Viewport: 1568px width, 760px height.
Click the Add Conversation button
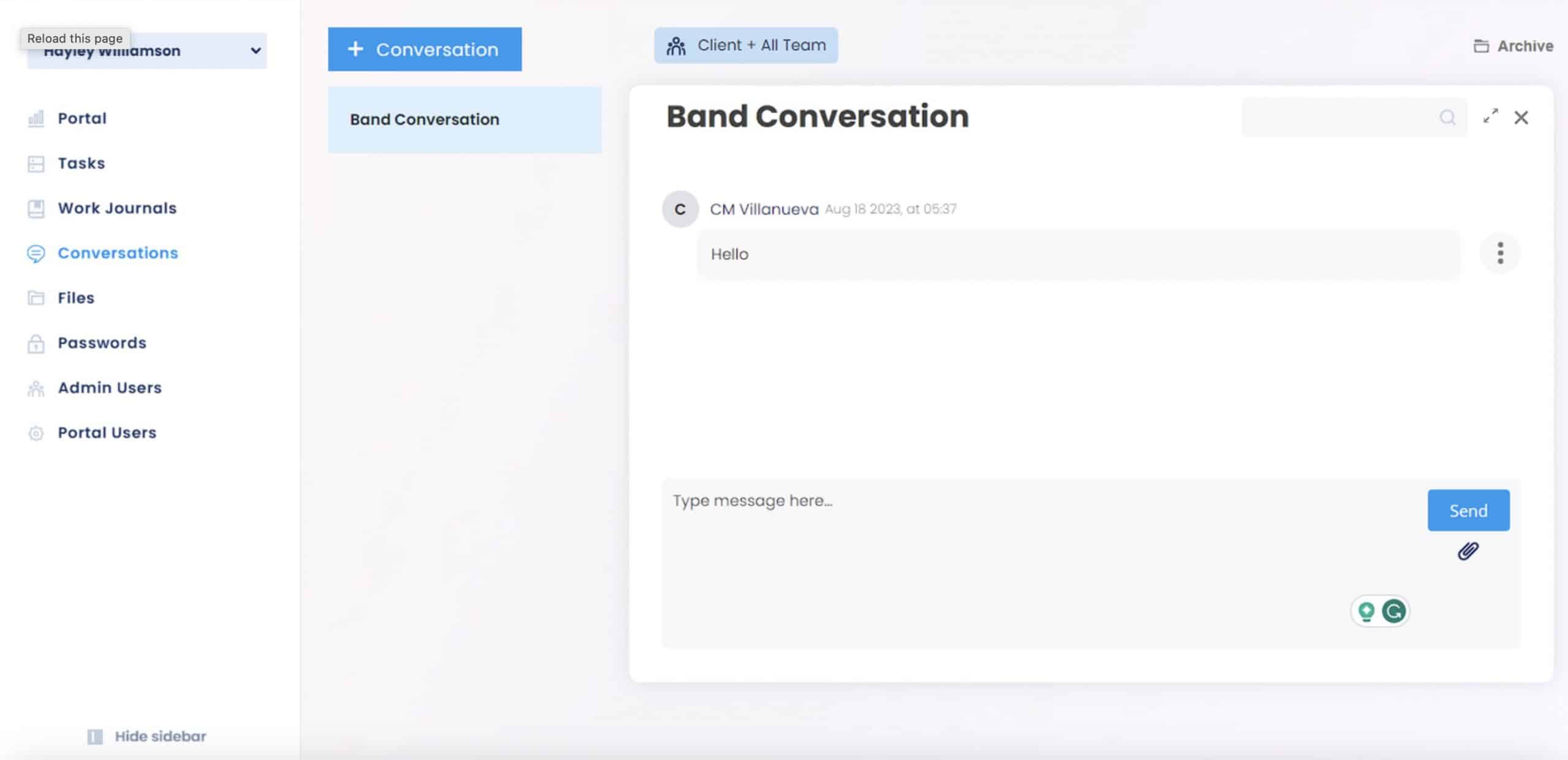point(424,49)
